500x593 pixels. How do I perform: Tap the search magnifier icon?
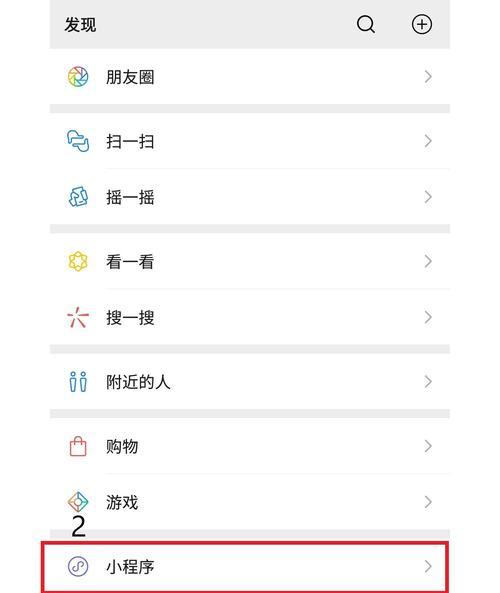coord(366,25)
